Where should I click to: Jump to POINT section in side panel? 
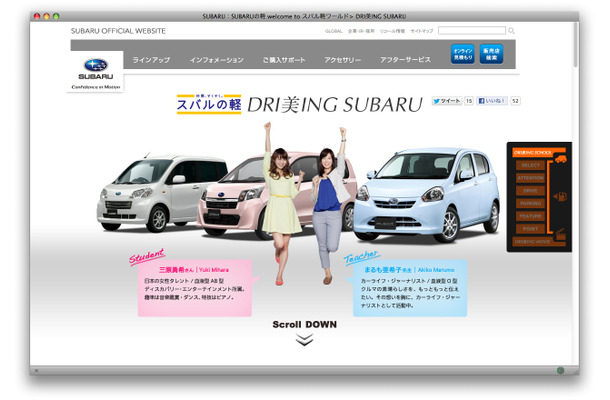click(530, 229)
